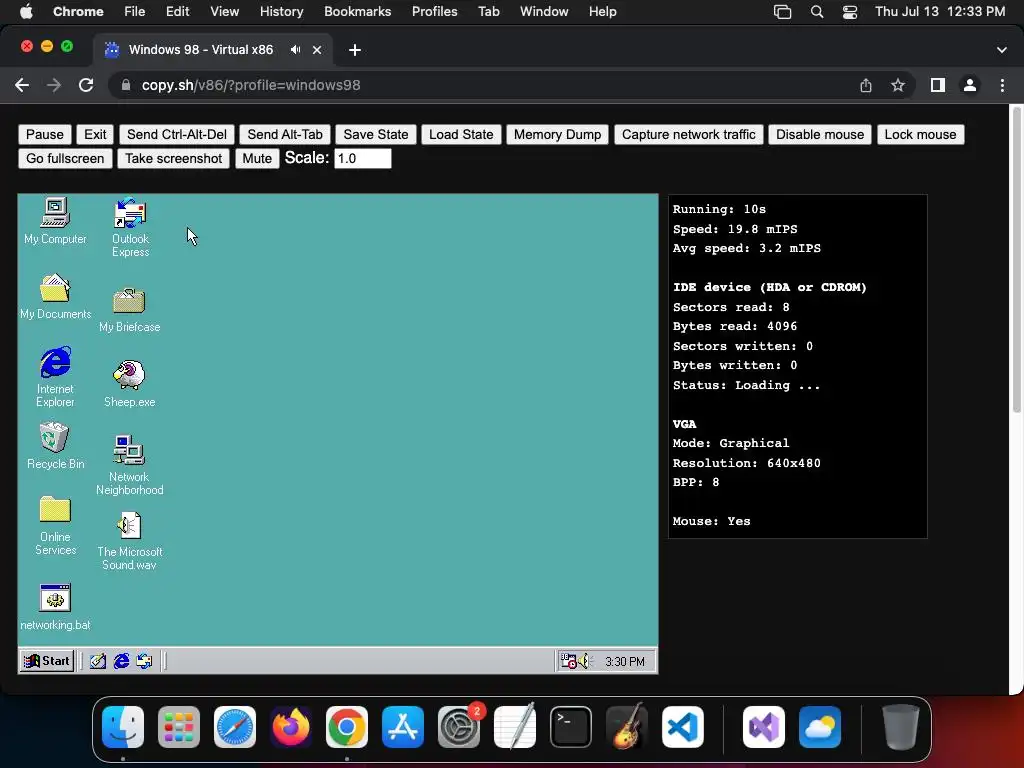
Task: Open Launchpad from the Dock
Action: (179, 727)
